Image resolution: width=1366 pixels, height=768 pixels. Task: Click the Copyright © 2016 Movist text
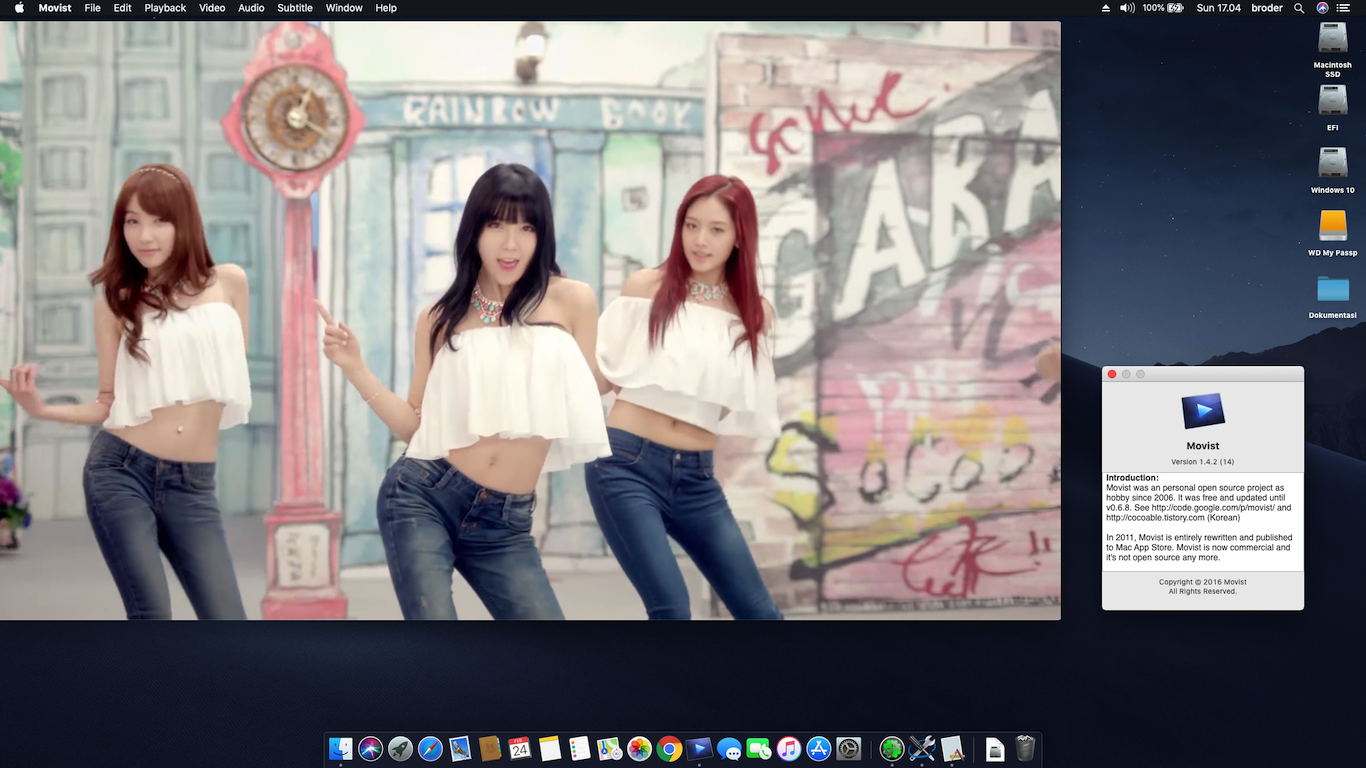point(1203,582)
